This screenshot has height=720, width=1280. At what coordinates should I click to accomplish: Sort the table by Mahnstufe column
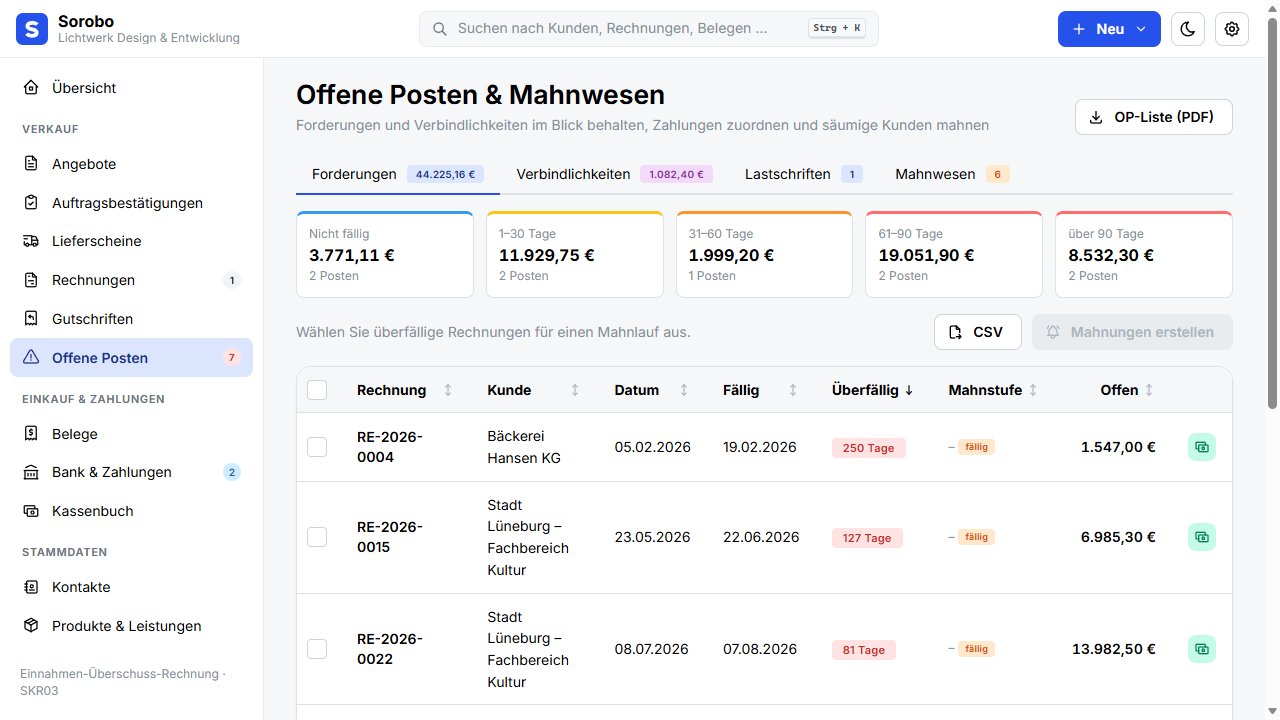click(993, 390)
